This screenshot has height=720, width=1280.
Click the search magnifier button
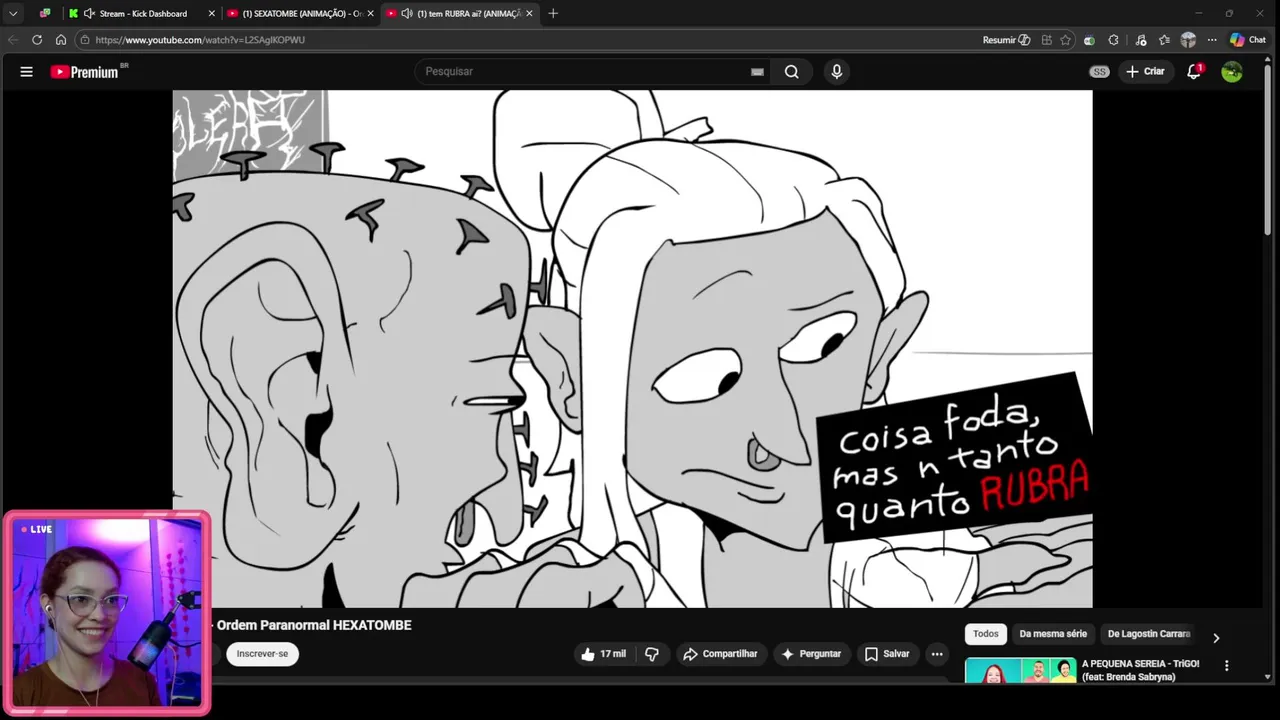tap(792, 72)
